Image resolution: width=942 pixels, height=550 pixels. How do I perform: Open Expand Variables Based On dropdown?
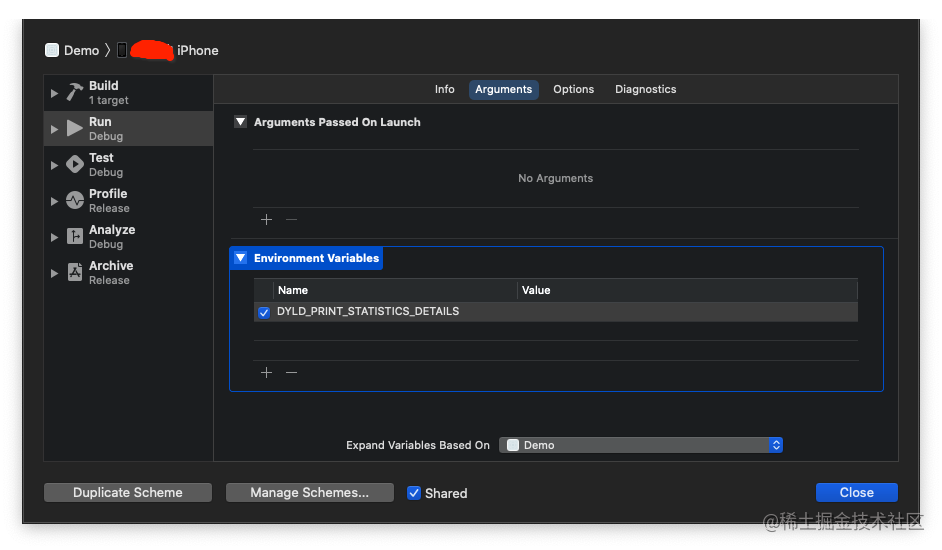pos(641,445)
